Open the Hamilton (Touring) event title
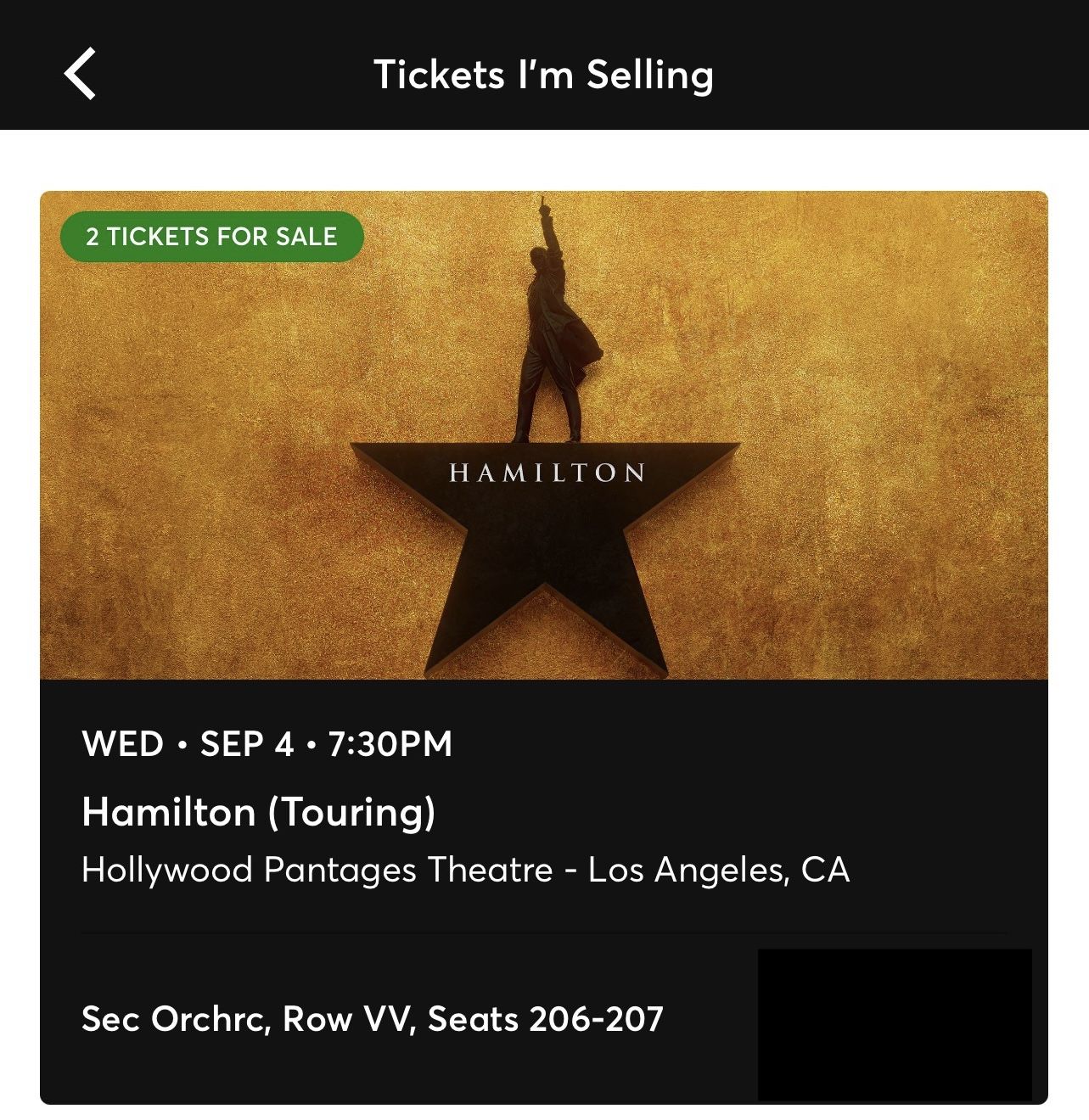This screenshot has height=1120, width=1089. point(258,812)
